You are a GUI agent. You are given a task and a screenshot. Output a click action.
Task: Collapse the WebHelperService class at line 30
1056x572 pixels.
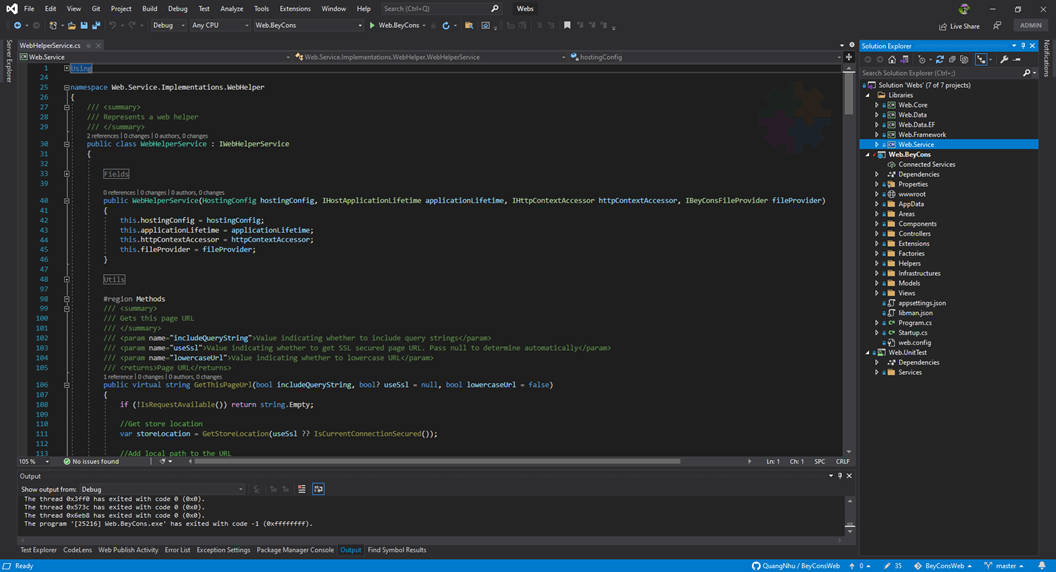[67, 144]
